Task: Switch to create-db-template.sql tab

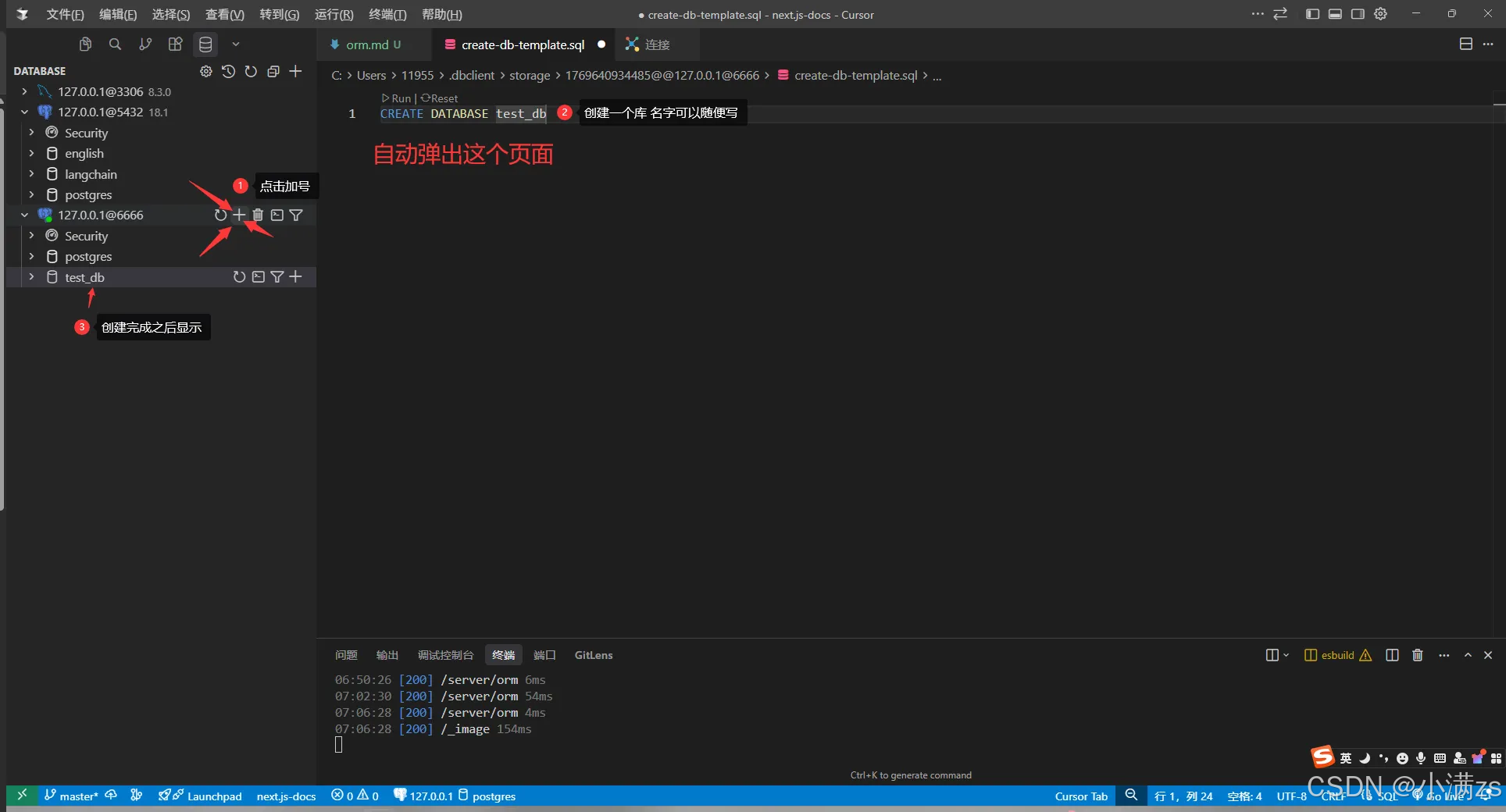Action: pos(523,45)
